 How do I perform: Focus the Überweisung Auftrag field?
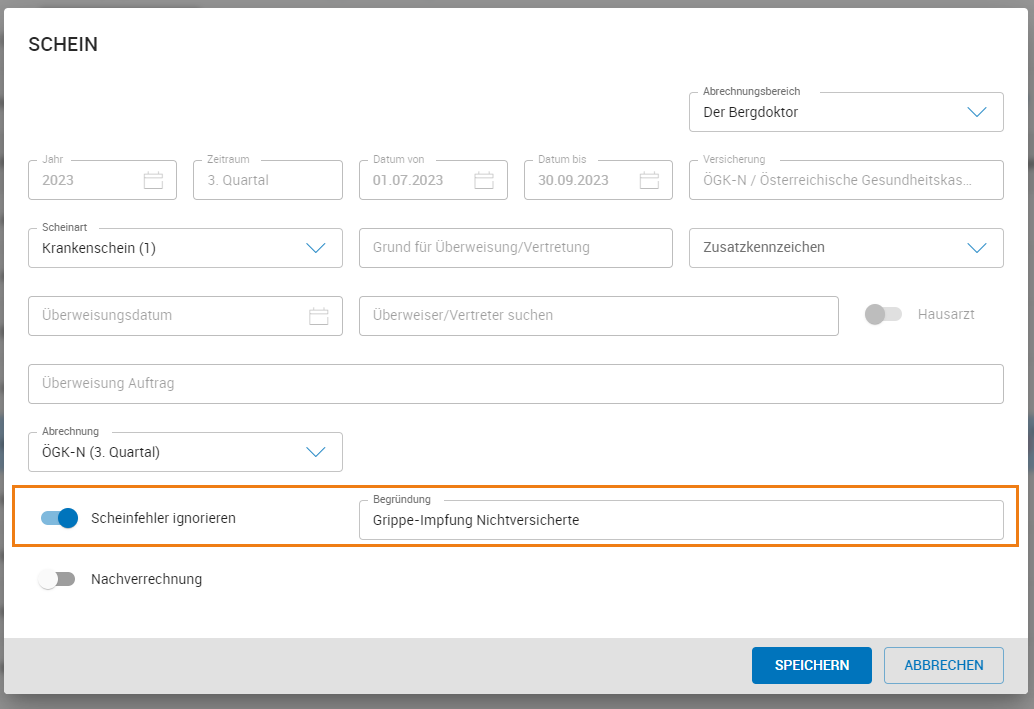point(516,384)
